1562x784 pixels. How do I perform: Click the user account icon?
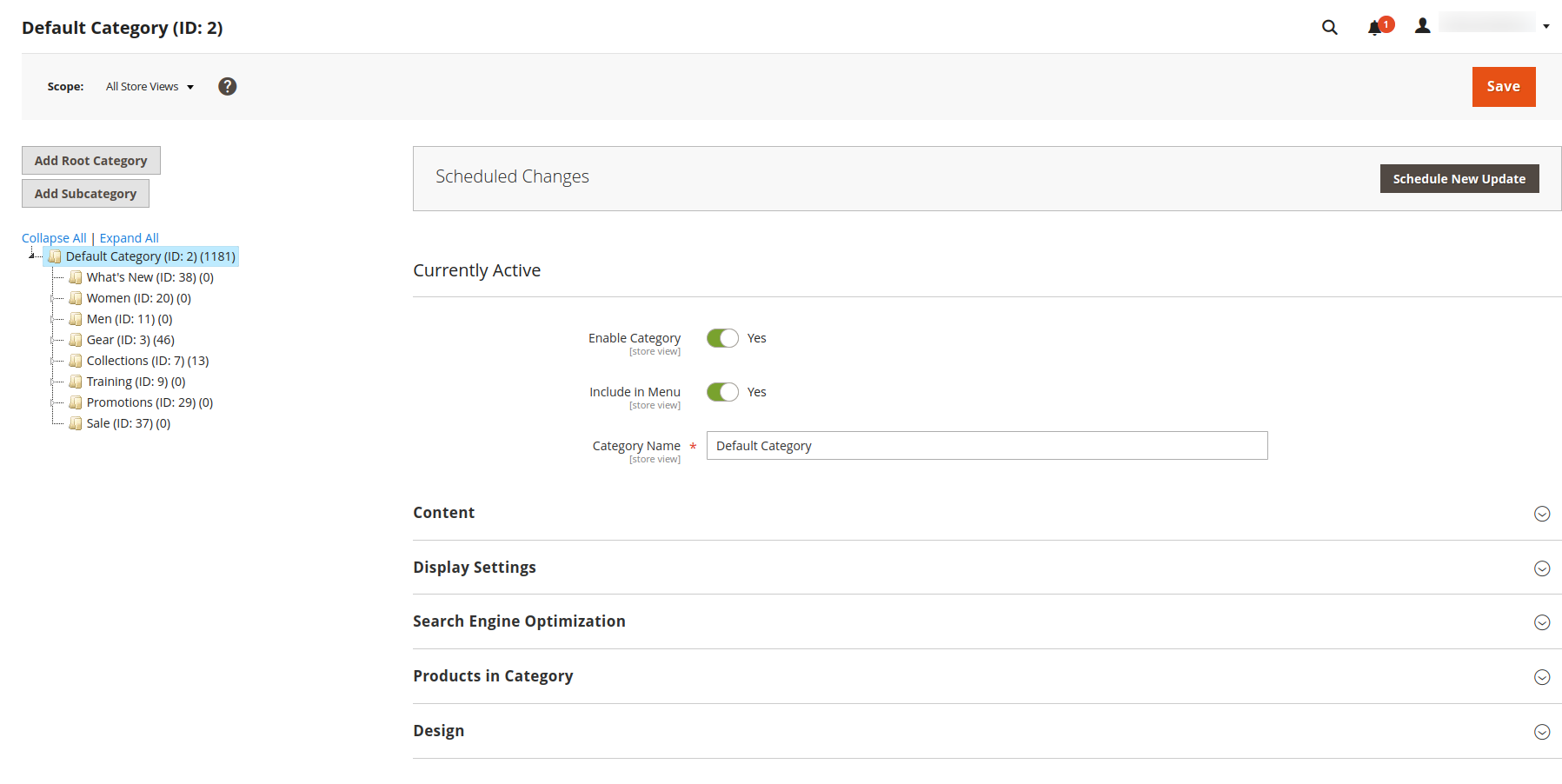(1422, 26)
